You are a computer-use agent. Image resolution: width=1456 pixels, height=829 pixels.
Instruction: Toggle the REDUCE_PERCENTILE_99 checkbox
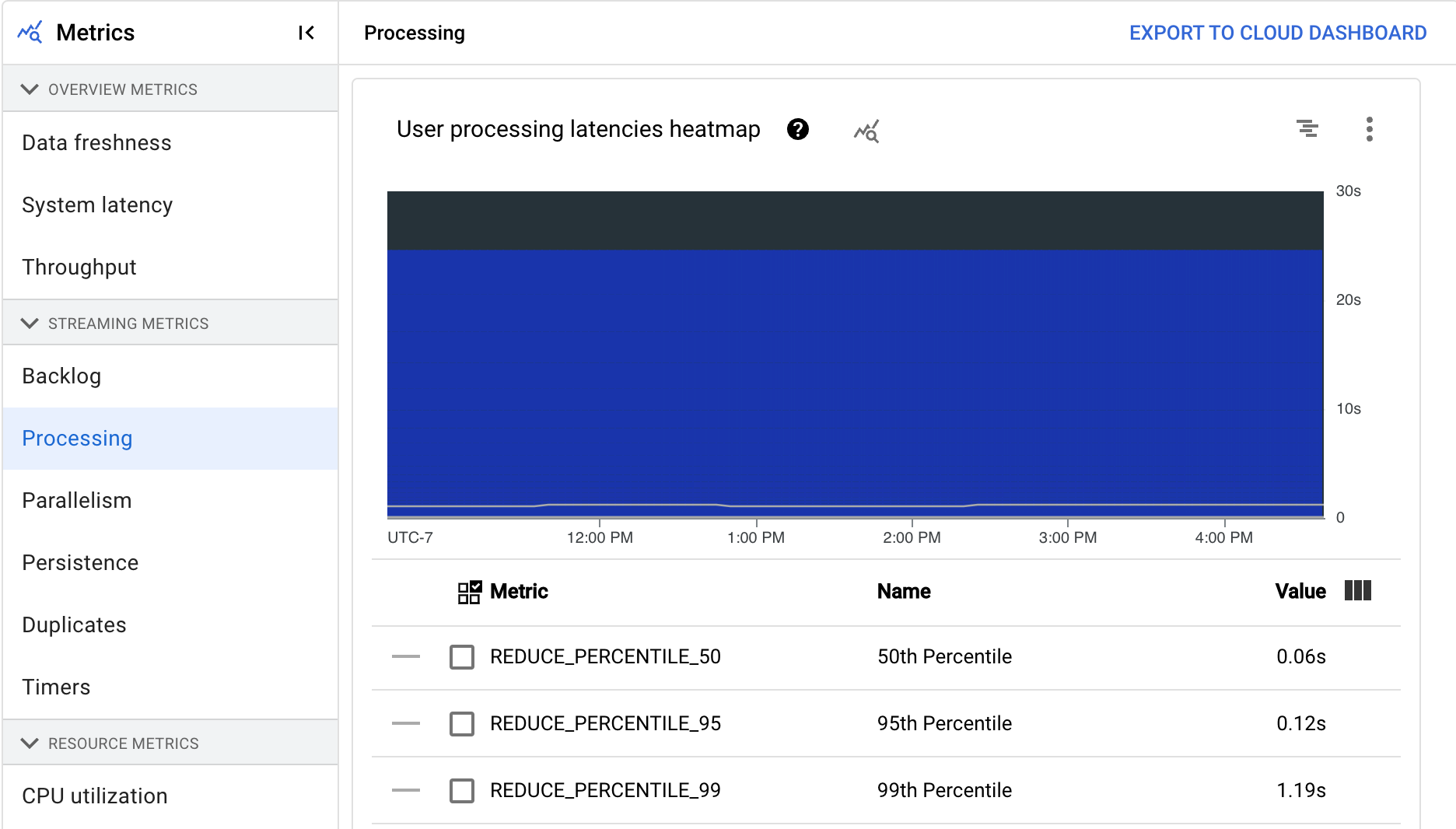[462, 791]
